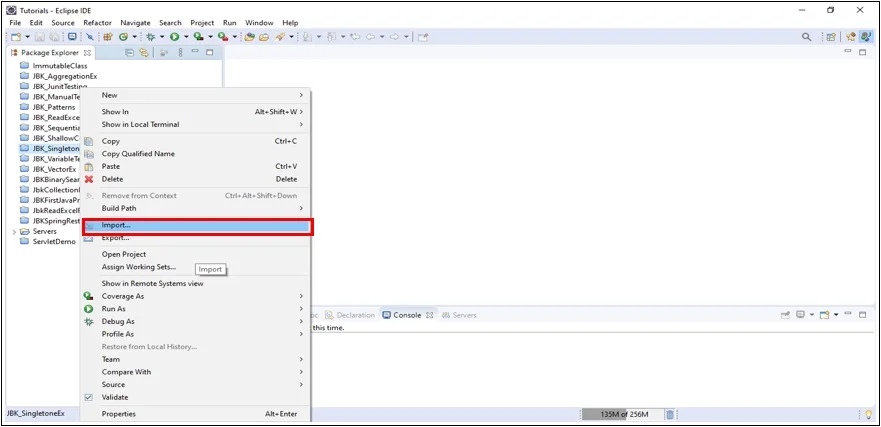Click the Open Perspective icon
This screenshot has height=427, width=881.
tap(831, 37)
